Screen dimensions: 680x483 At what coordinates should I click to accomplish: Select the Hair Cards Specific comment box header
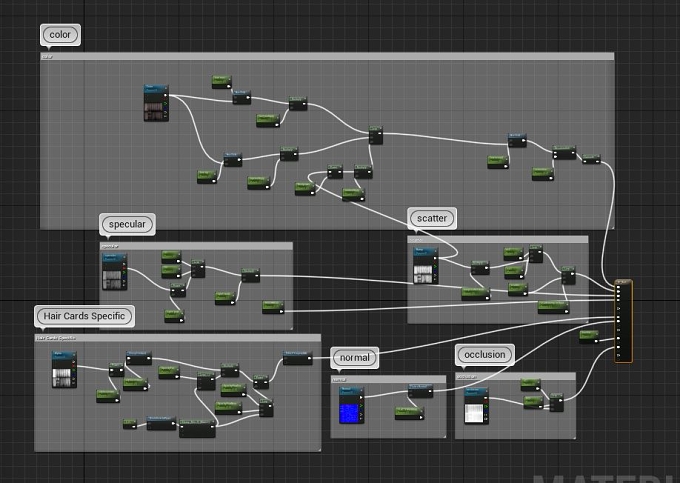178,338
